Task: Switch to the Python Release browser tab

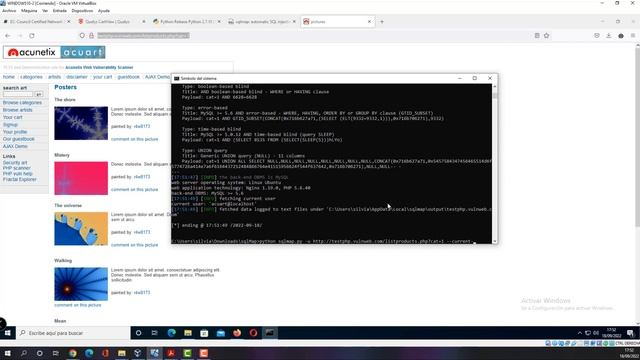Action: click(187, 22)
